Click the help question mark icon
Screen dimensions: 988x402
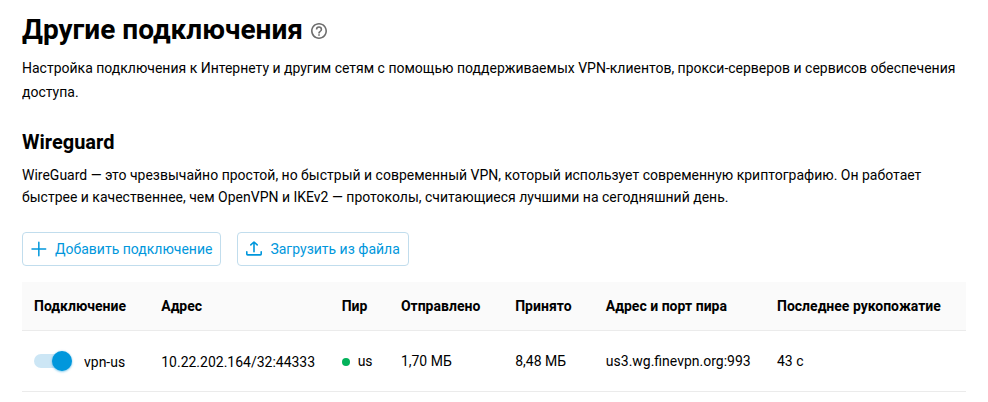coord(319,32)
